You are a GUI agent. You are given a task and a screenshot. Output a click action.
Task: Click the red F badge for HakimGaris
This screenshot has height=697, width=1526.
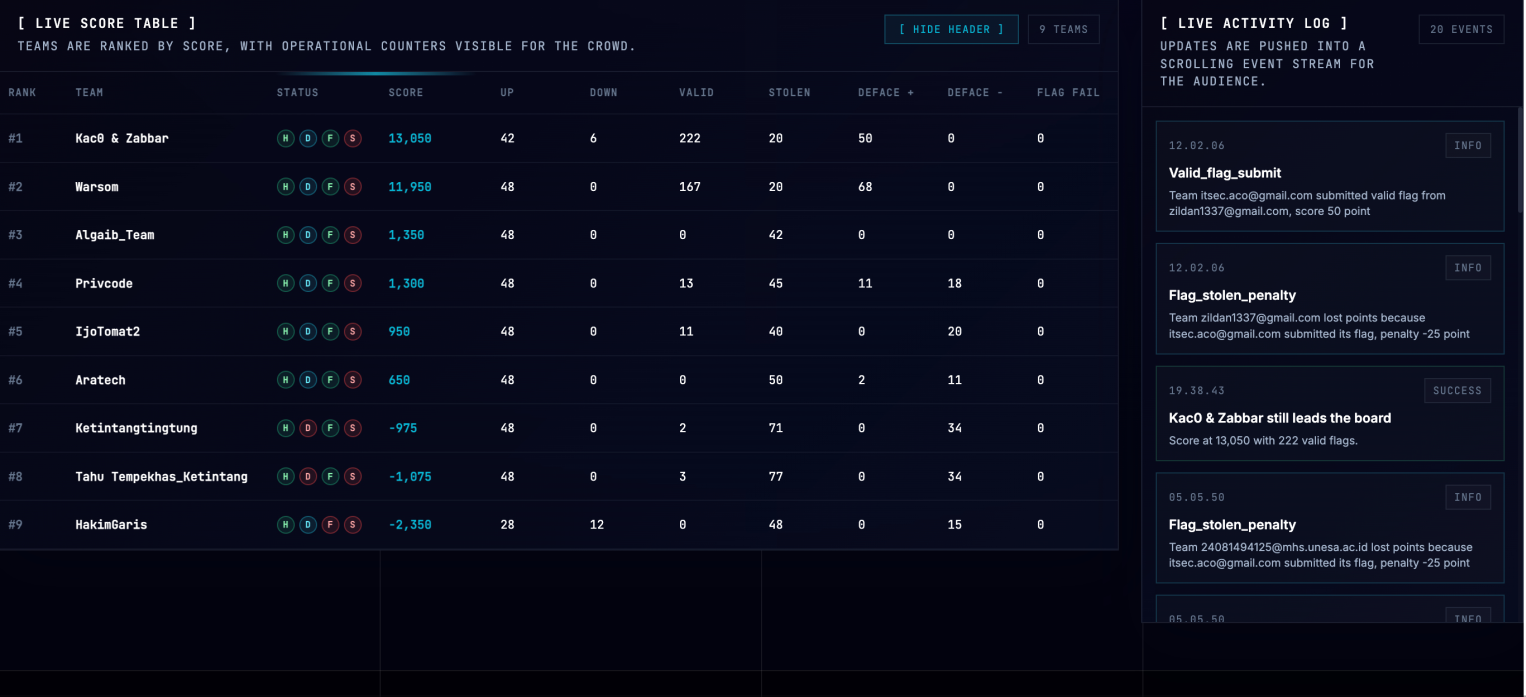tap(330, 525)
